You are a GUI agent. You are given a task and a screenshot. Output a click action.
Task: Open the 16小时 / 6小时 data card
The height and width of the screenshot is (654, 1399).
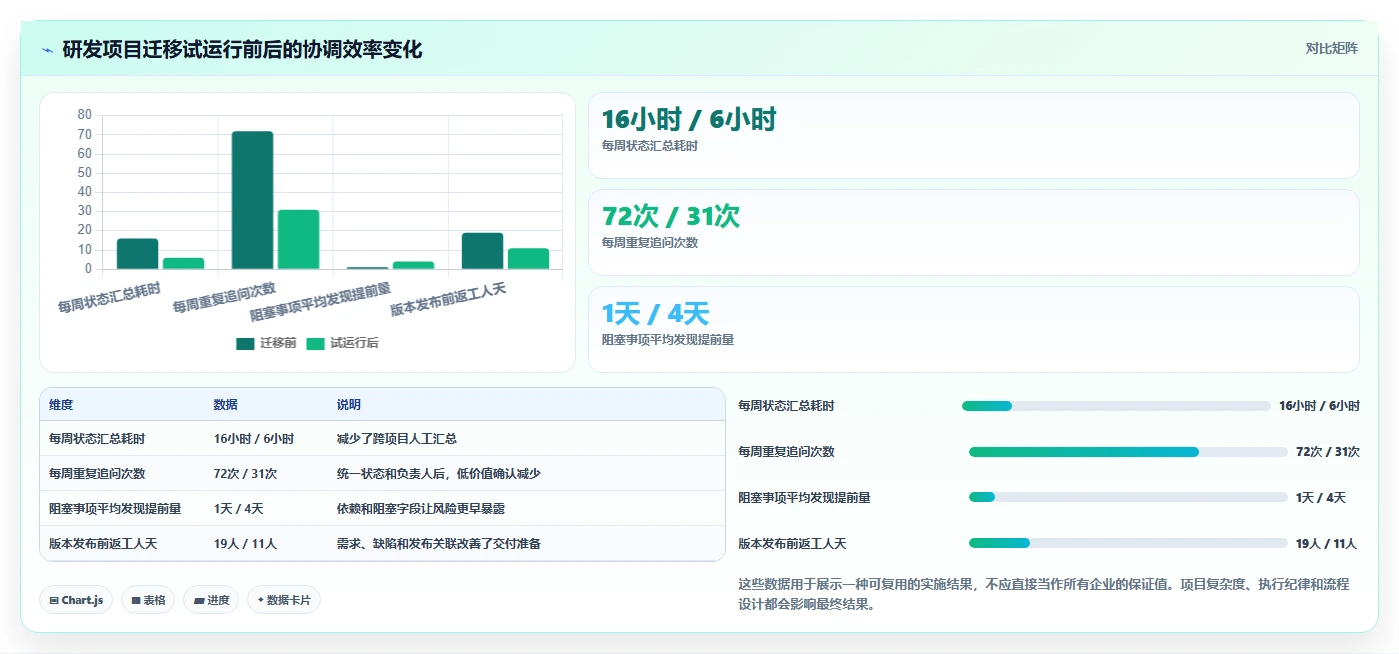pos(974,136)
